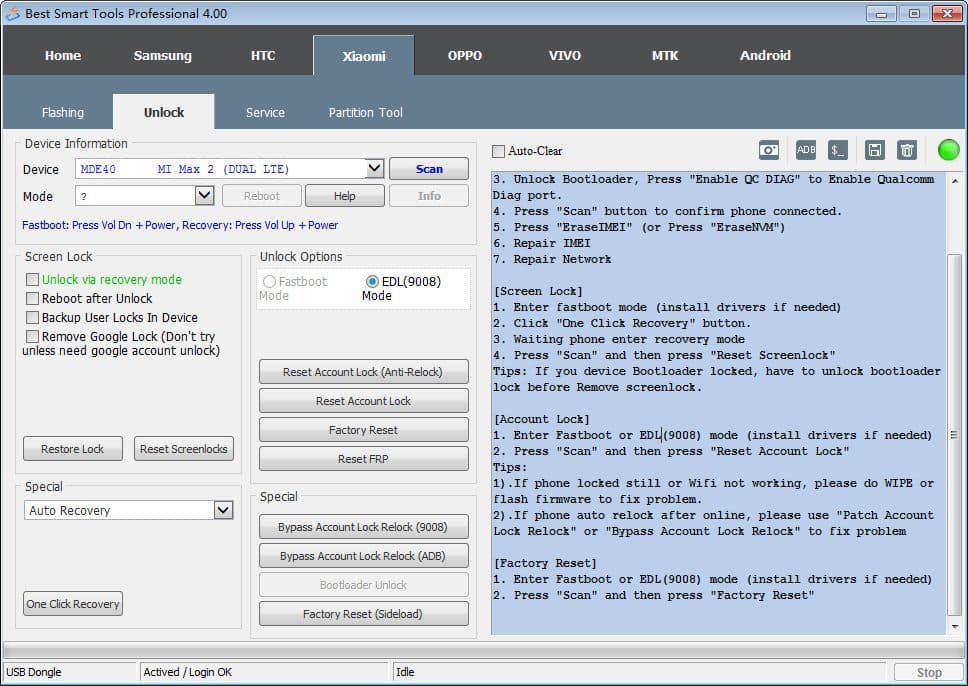This screenshot has width=968, height=686.
Task: Enable Auto-Clear checkbox
Action: [x=498, y=151]
